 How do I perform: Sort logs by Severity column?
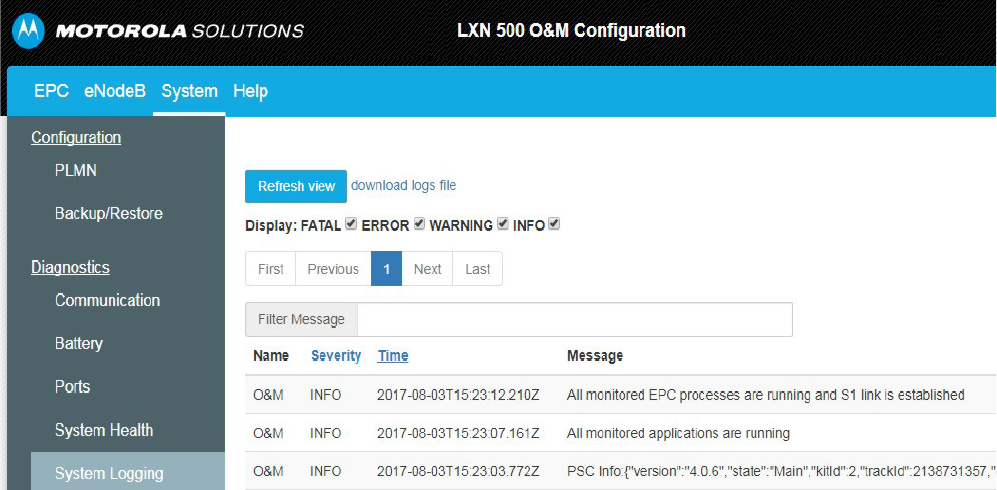click(x=336, y=356)
